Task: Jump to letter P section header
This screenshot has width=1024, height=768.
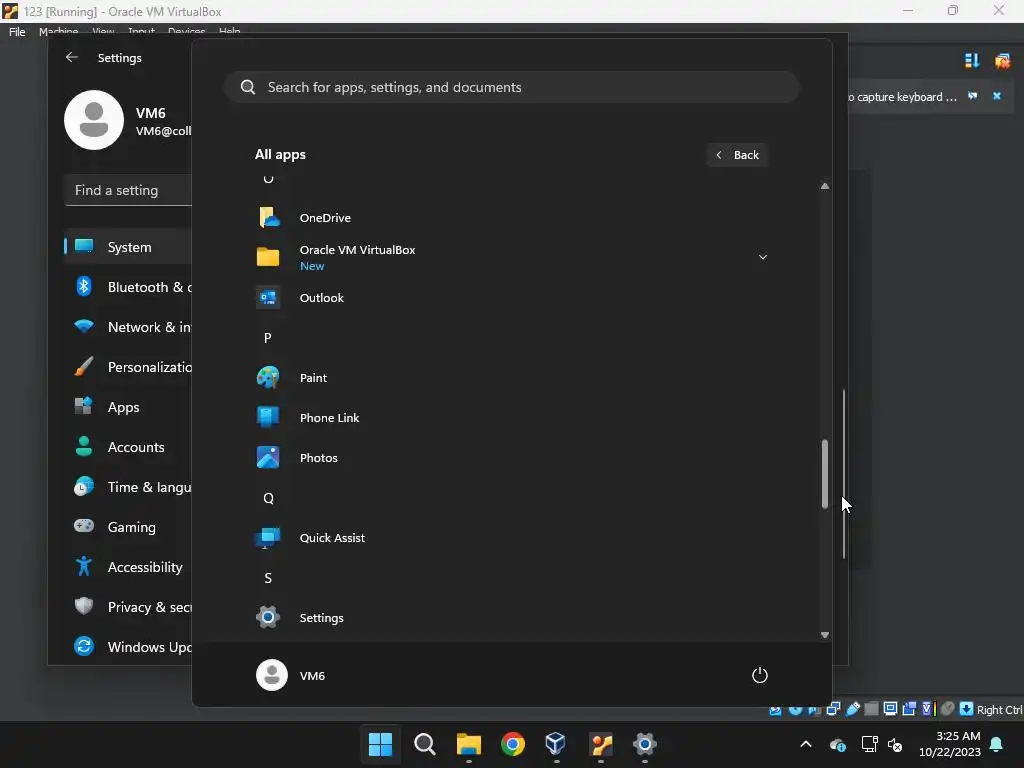Action: coord(268,338)
